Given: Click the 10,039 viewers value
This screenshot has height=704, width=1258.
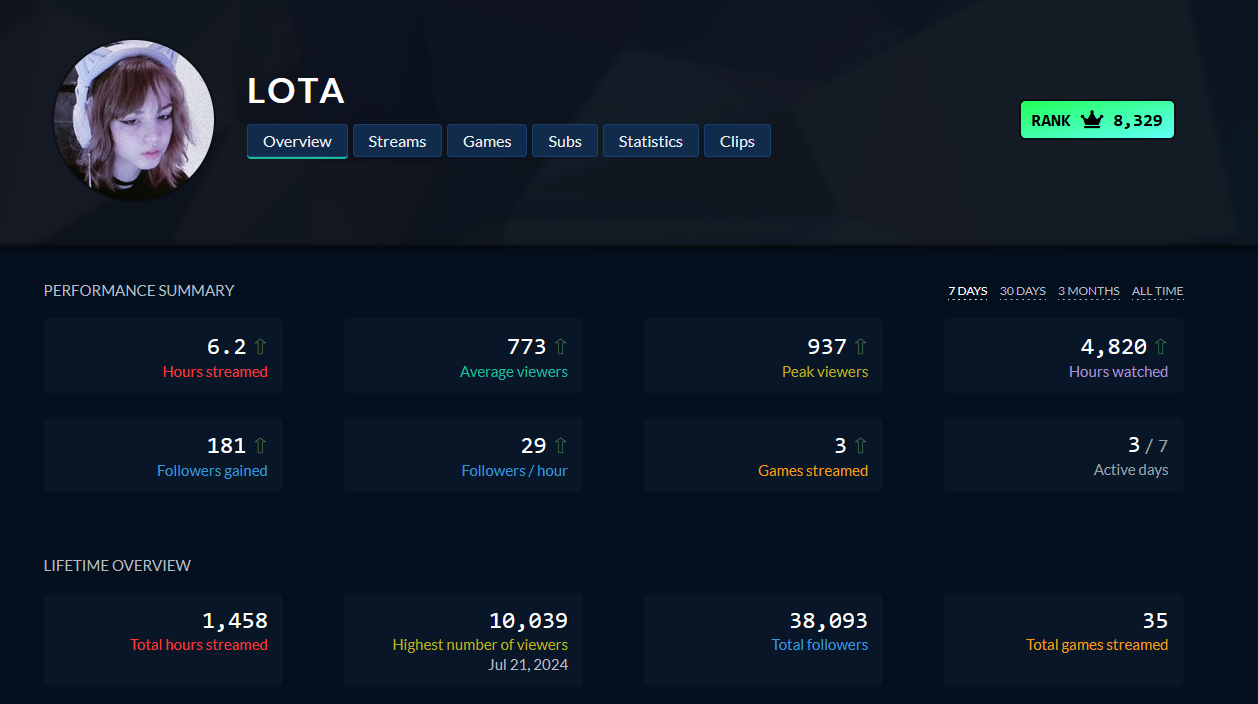Looking at the screenshot, I should tap(528, 621).
